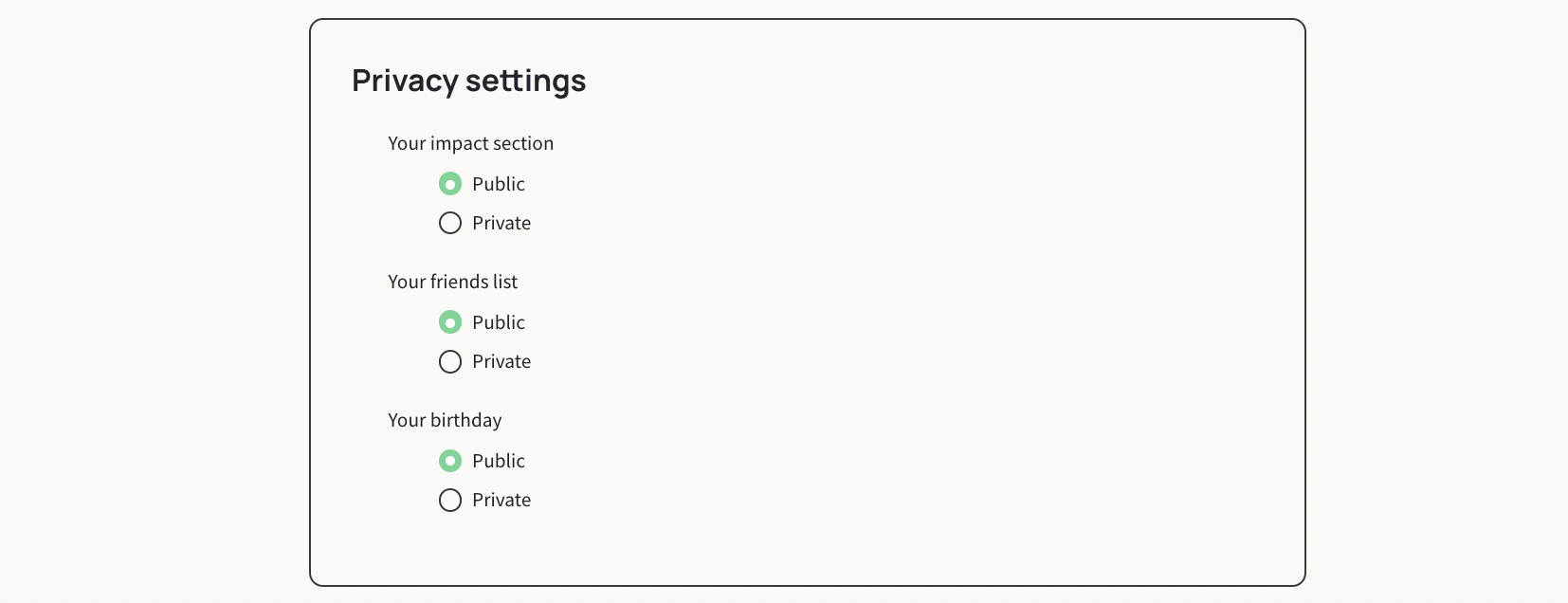Click the Your friends list heading
Viewport: 1568px width, 603px height.
click(452, 282)
